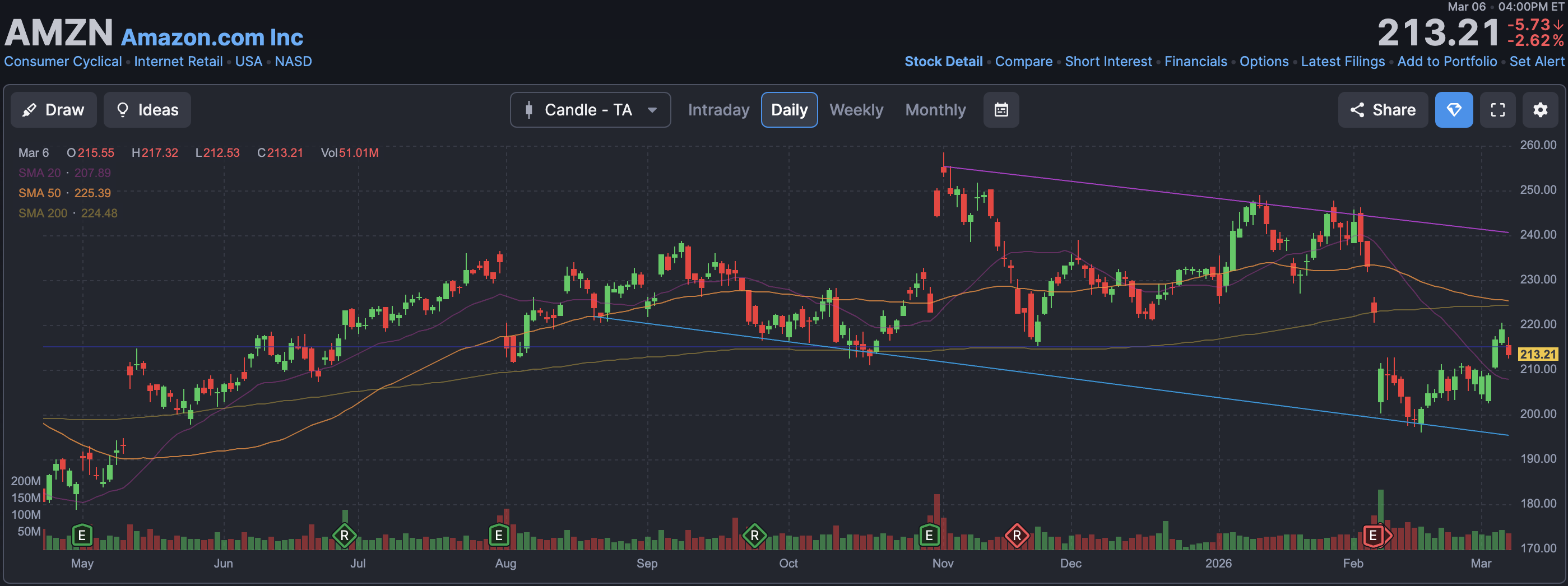Viewport: 1568px width, 586px height.
Task: Click Set Alert link
Action: pos(1537,62)
